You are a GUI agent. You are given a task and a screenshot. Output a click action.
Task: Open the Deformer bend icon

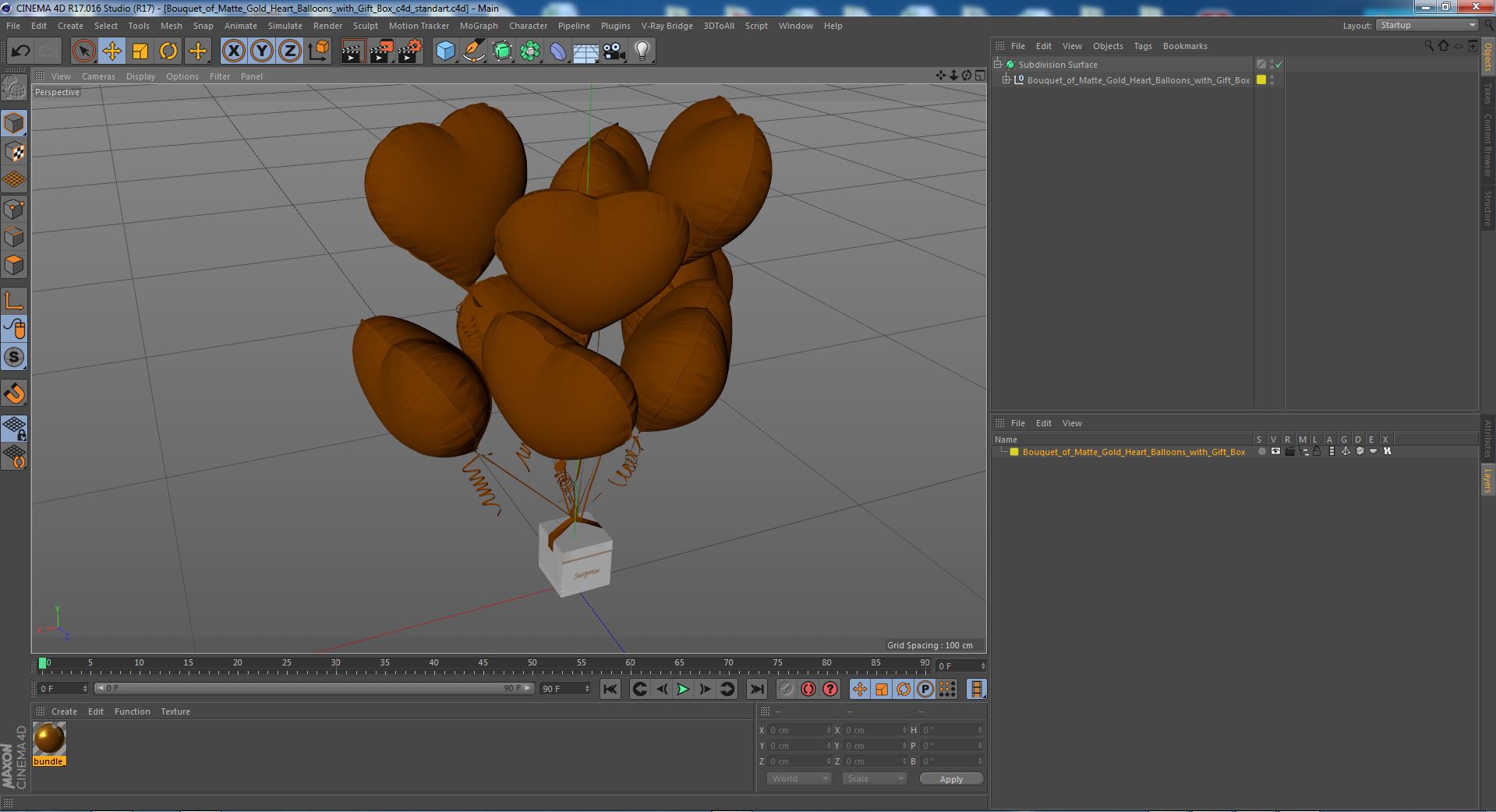pyautogui.click(x=558, y=51)
